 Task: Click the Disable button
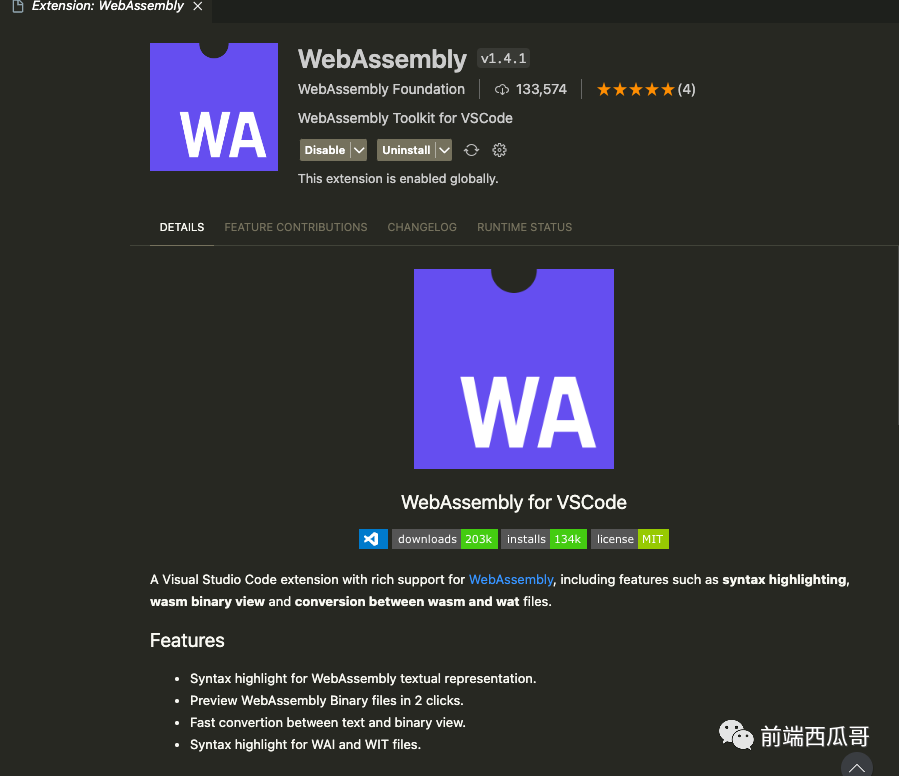pyautogui.click(x=325, y=150)
